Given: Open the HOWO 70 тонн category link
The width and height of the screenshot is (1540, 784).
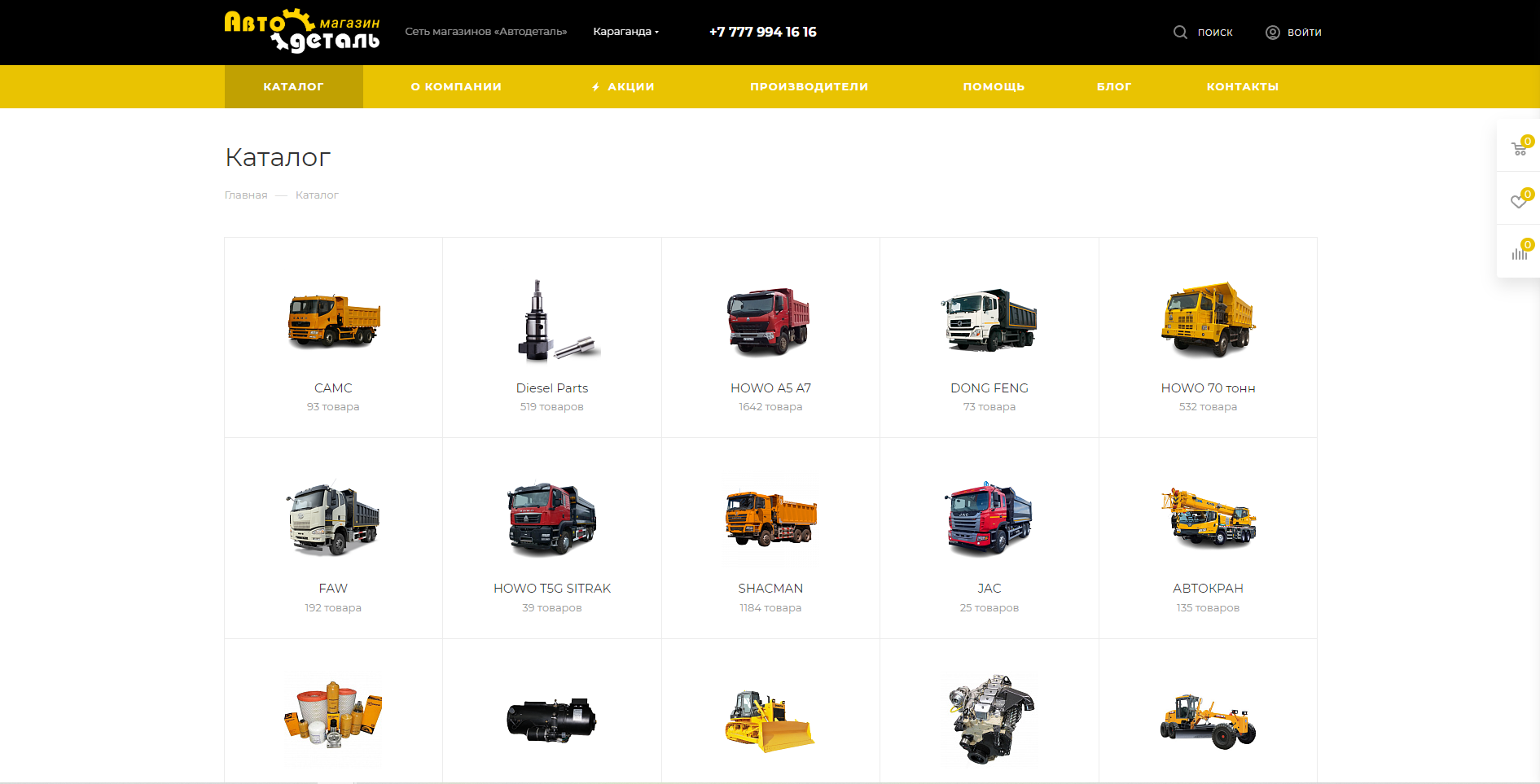Looking at the screenshot, I should (x=1208, y=388).
